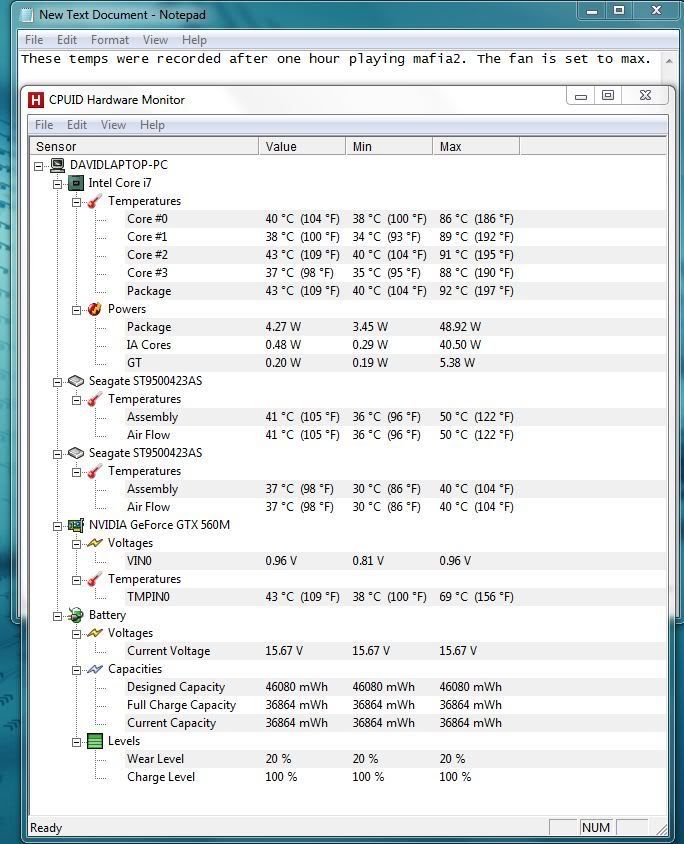Screen dimensions: 684x844
Task: Click the CPUID Hardware Monitor red H icon
Action: [x=36, y=100]
